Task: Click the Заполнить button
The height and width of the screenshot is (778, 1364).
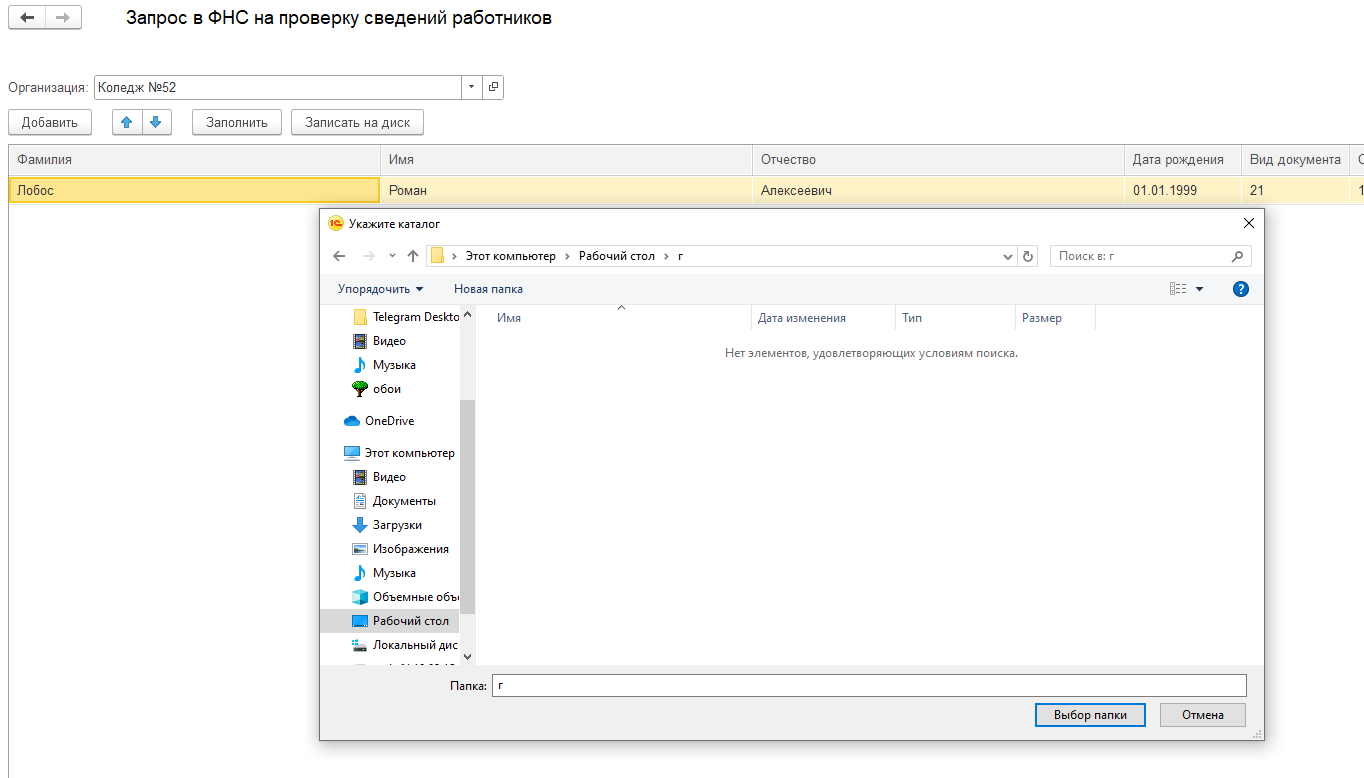Action: click(x=237, y=122)
